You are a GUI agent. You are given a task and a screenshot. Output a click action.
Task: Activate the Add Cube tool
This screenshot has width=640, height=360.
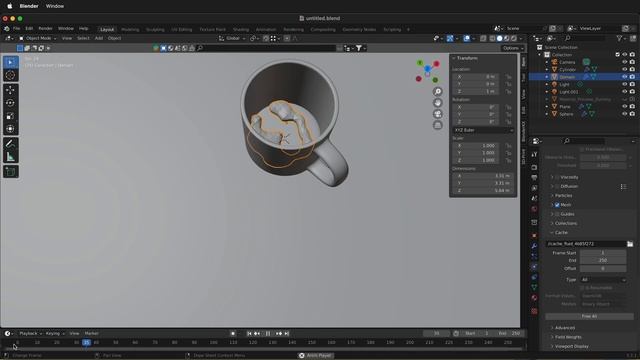coord(11,171)
